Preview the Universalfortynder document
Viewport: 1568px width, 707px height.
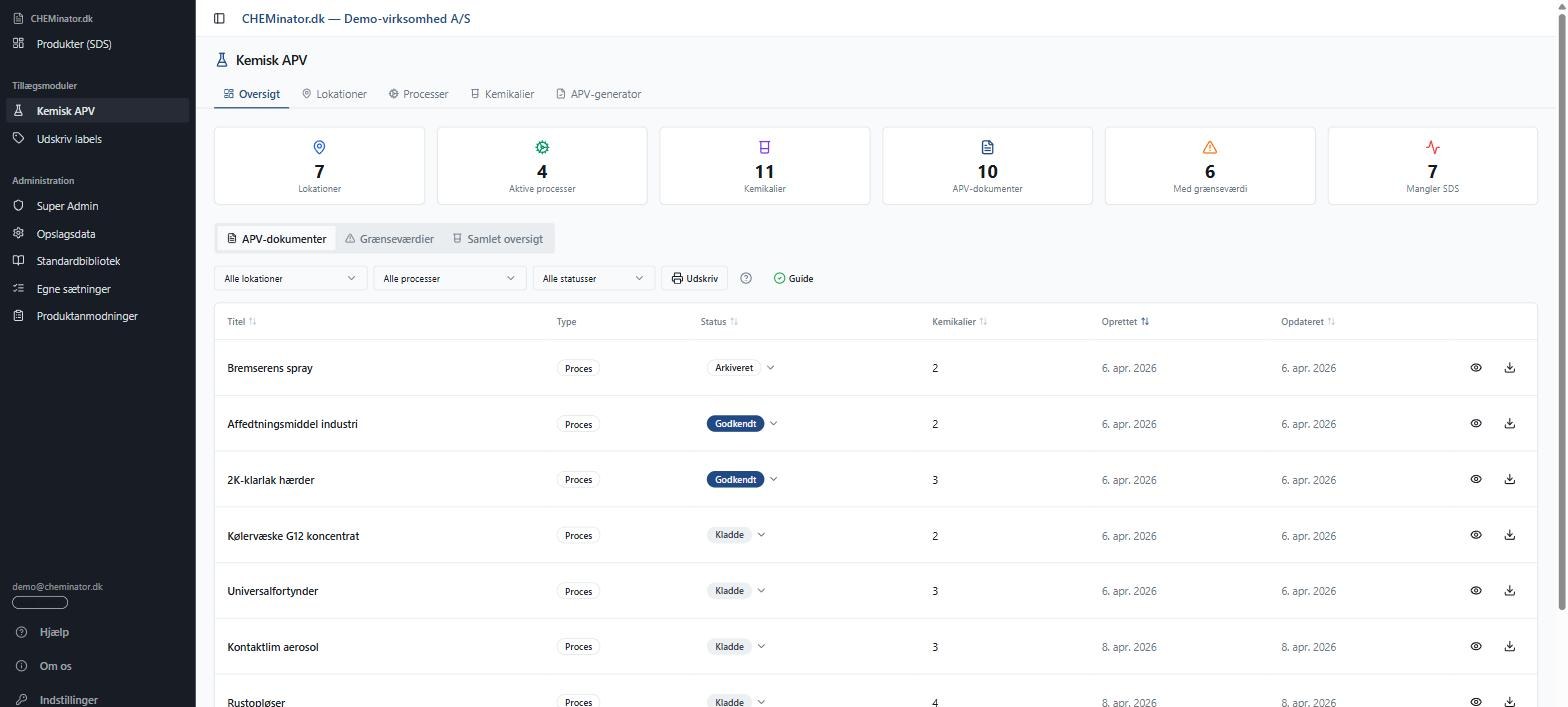1476,591
